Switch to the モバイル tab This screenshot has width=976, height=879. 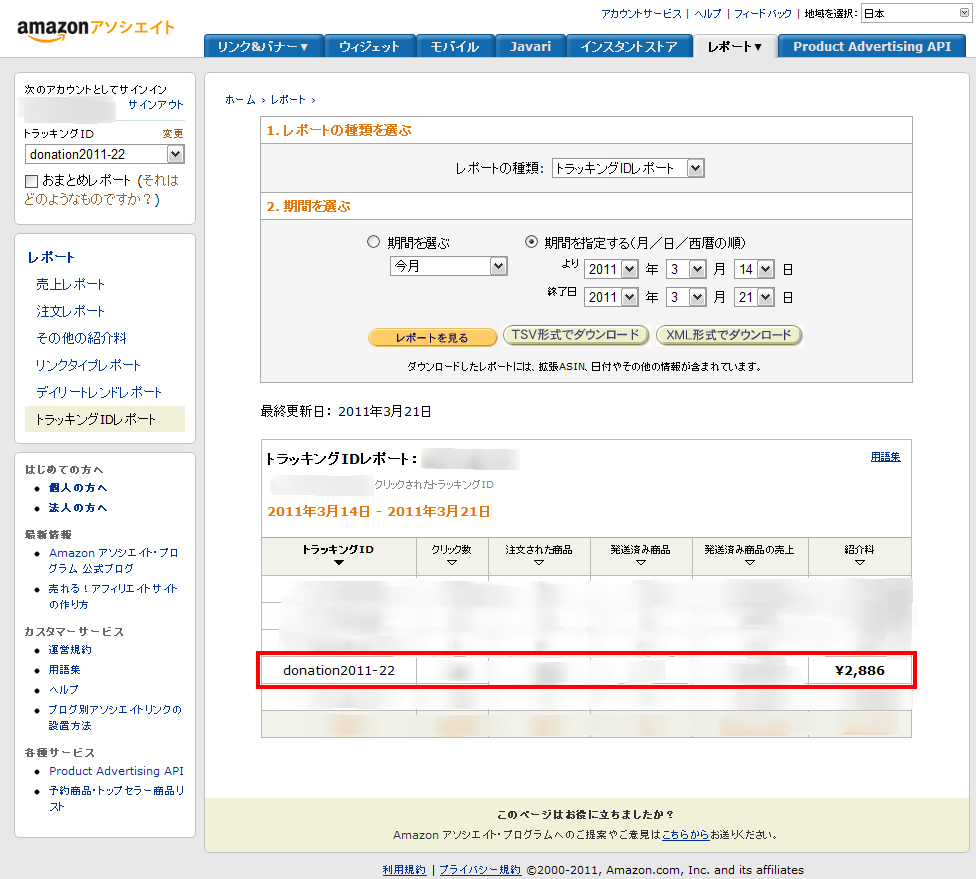point(455,46)
